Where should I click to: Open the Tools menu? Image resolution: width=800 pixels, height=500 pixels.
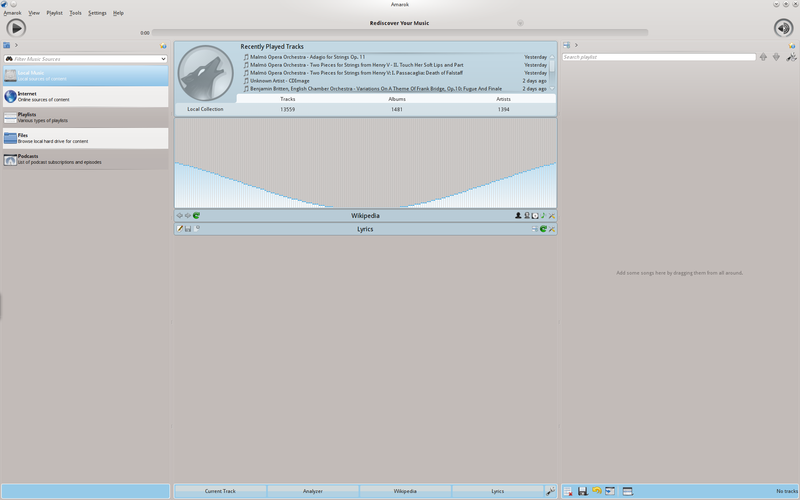(x=75, y=13)
